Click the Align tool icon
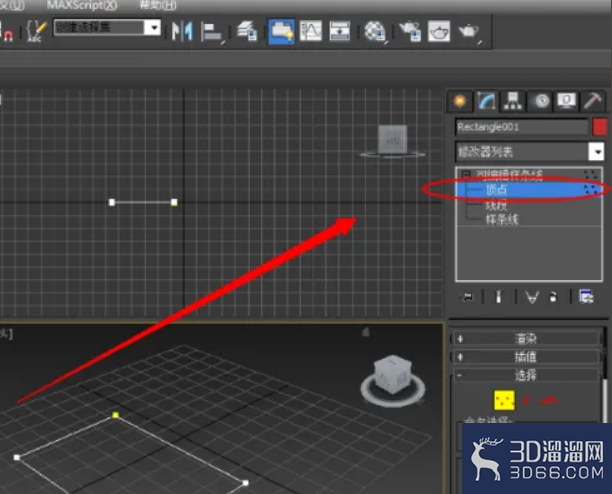The height and width of the screenshot is (494, 612). [x=211, y=32]
